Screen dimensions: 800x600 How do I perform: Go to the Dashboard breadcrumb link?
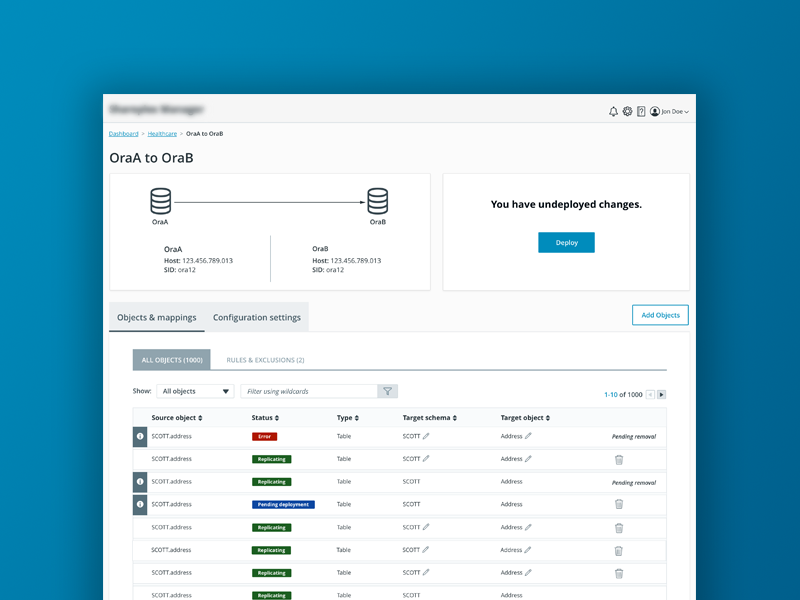coord(123,134)
